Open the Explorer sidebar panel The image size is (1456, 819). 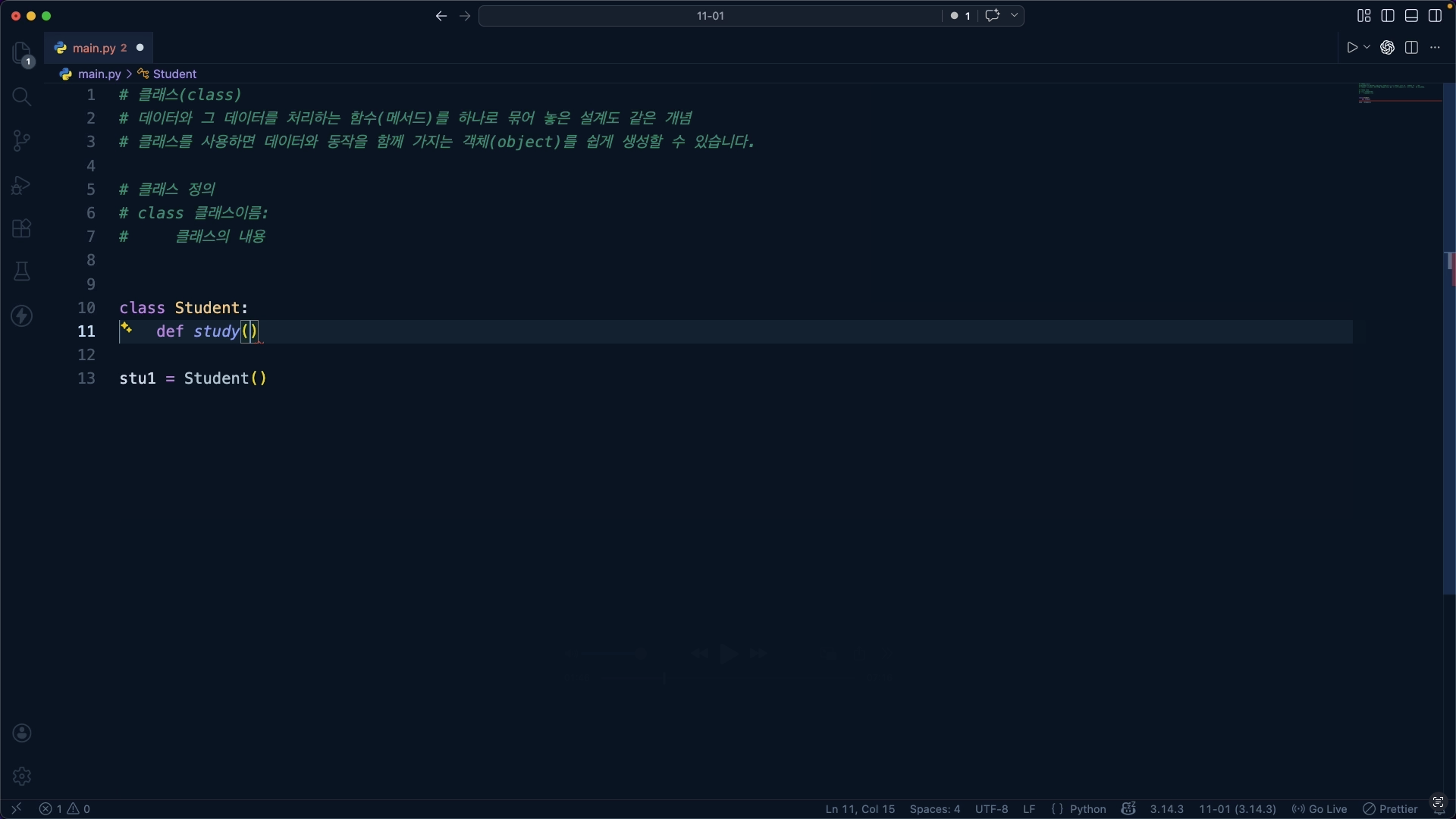coord(21,52)
